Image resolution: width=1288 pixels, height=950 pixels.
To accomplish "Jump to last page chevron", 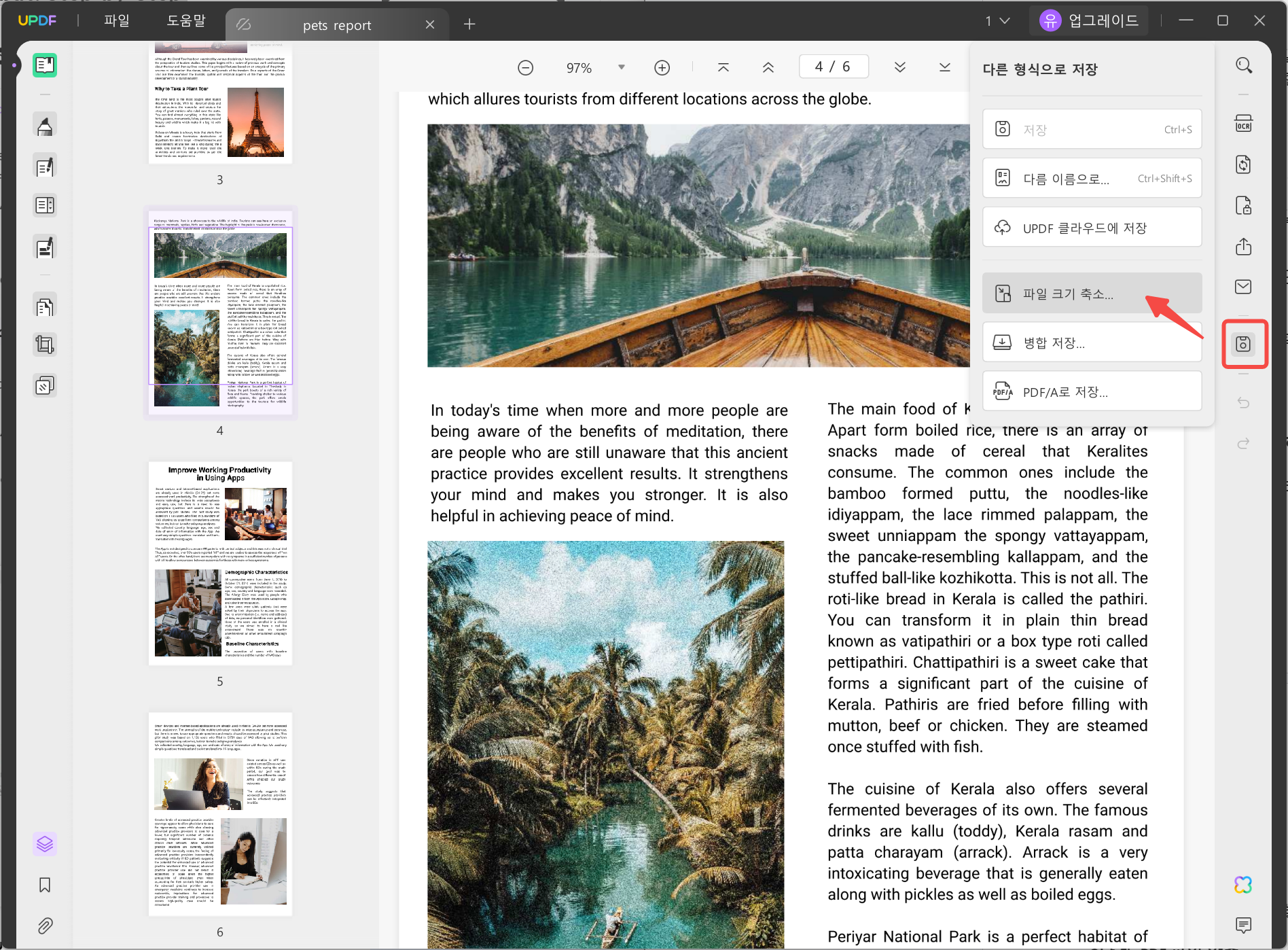I will (945, 67).
